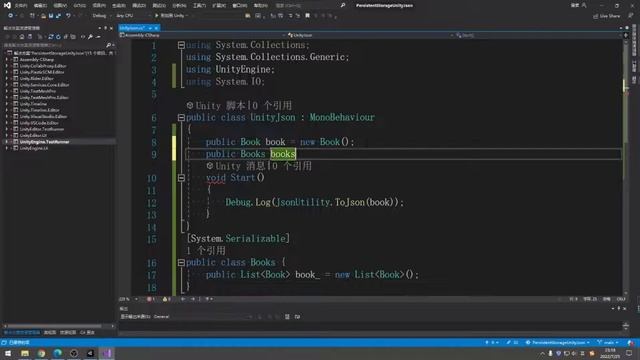Screen dimensions: 640x360
Task: Click the error count indicator below editor
Action: [x=151, y=299]
